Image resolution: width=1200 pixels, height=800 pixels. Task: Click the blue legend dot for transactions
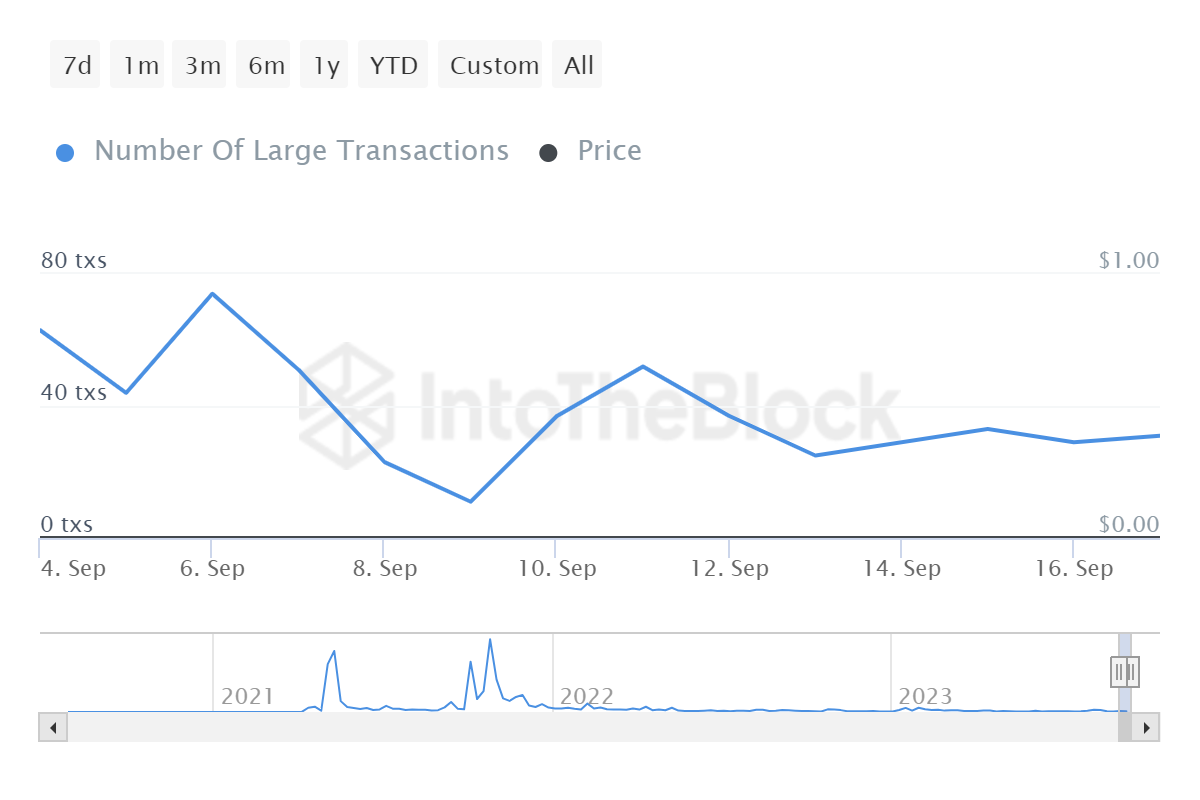[65, 153]
